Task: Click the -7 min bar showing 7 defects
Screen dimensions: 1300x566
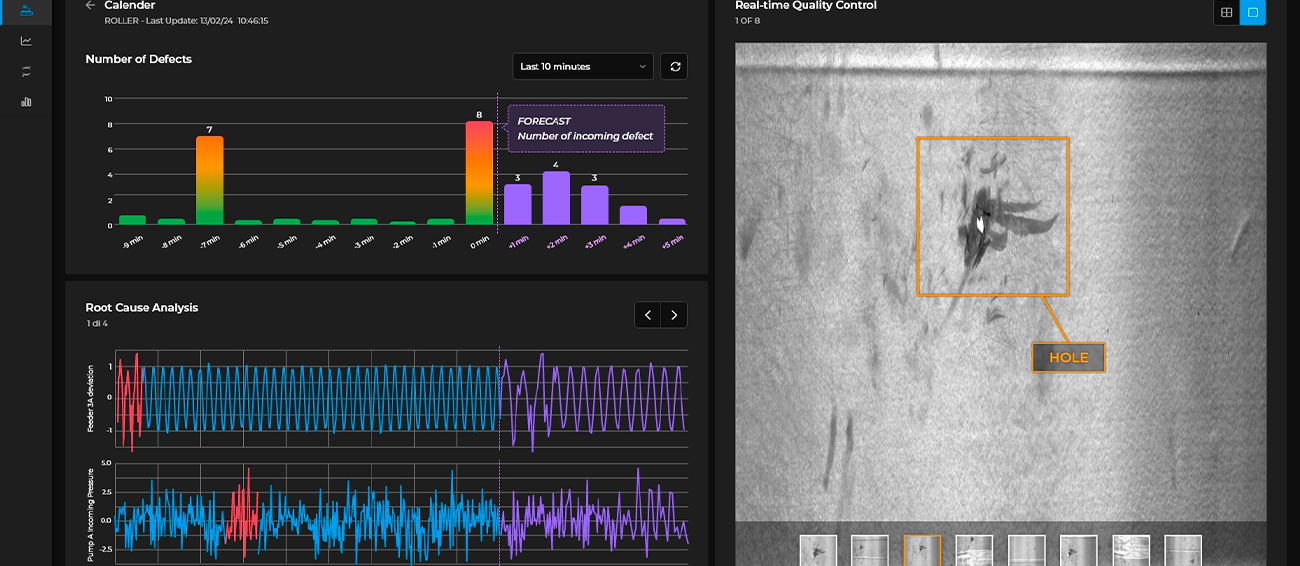Action: point(209,180)
